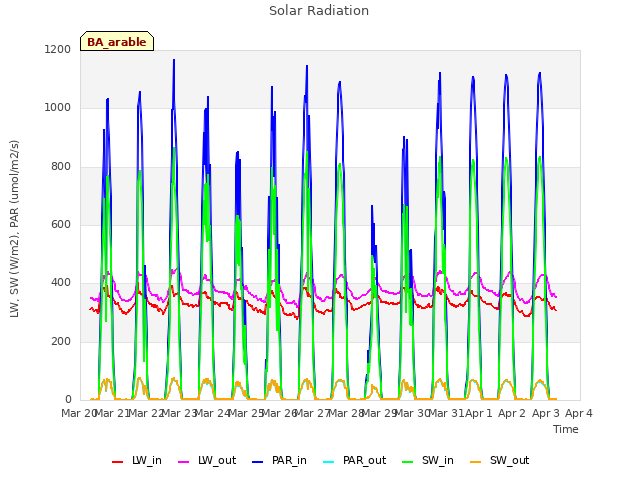
Task: Click the Apr 2 x-axis date label
Action: [x=512, y=413]
